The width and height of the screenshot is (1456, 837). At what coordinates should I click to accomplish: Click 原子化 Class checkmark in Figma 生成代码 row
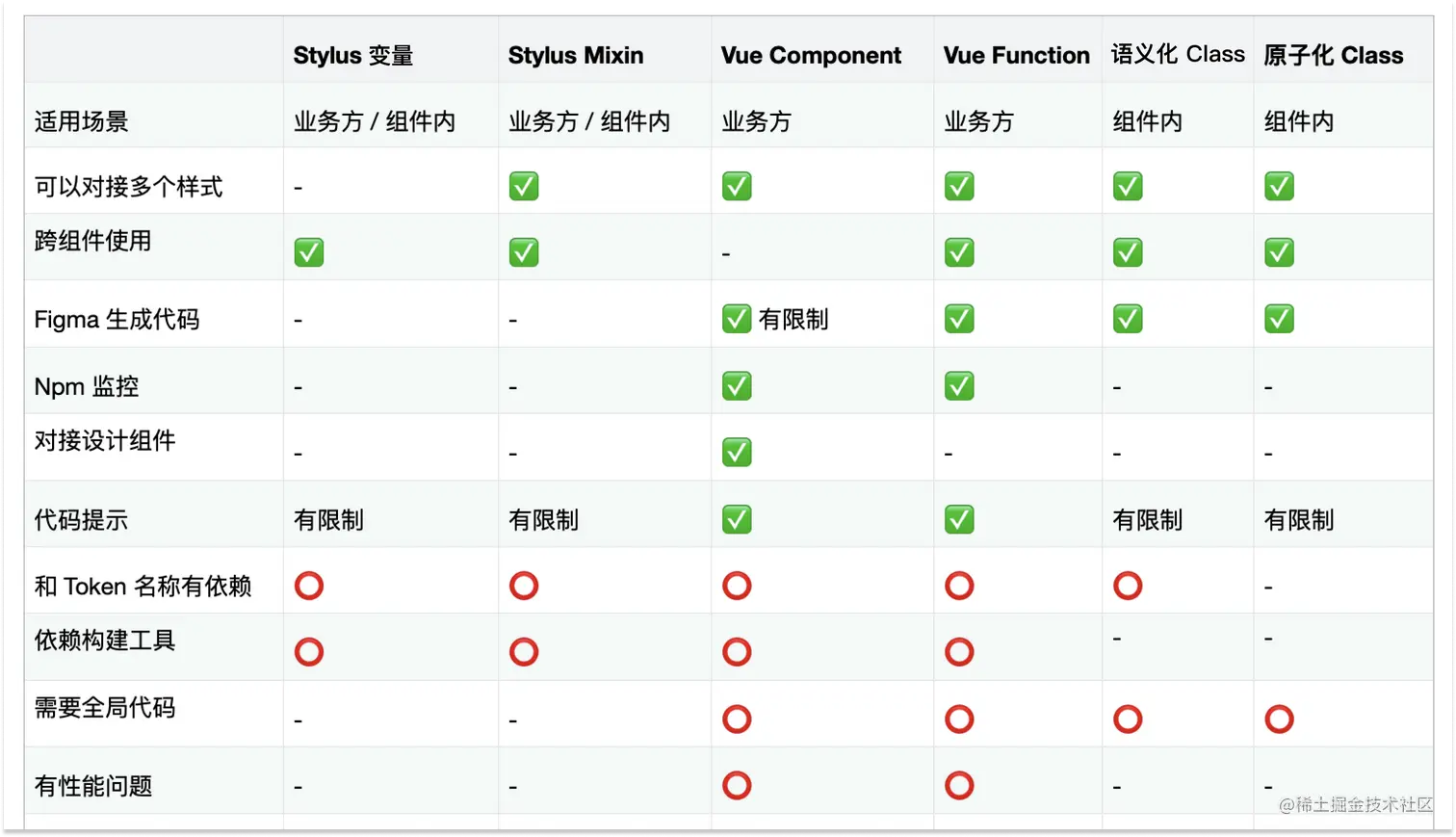coord(1279,319)
